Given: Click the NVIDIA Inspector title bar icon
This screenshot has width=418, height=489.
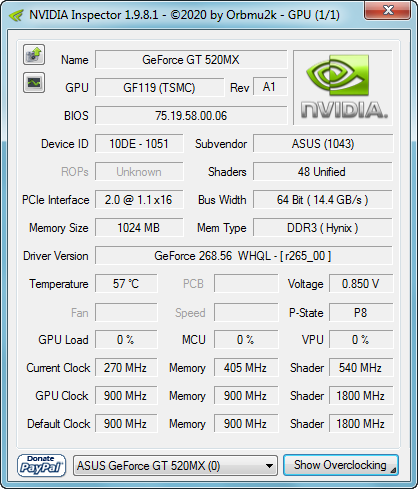Looking at the screenshot, I should tap(16, 15).
